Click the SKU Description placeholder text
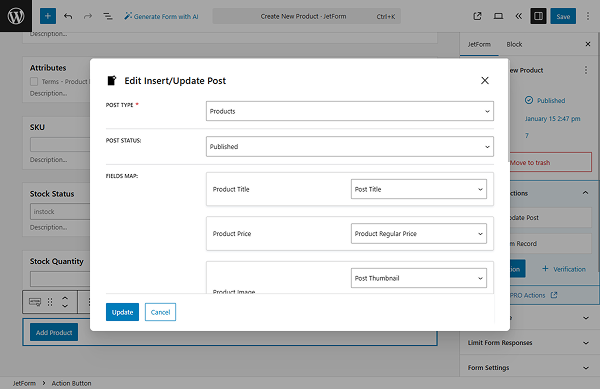This screenshot has height=389, width=600. point(49,160)
